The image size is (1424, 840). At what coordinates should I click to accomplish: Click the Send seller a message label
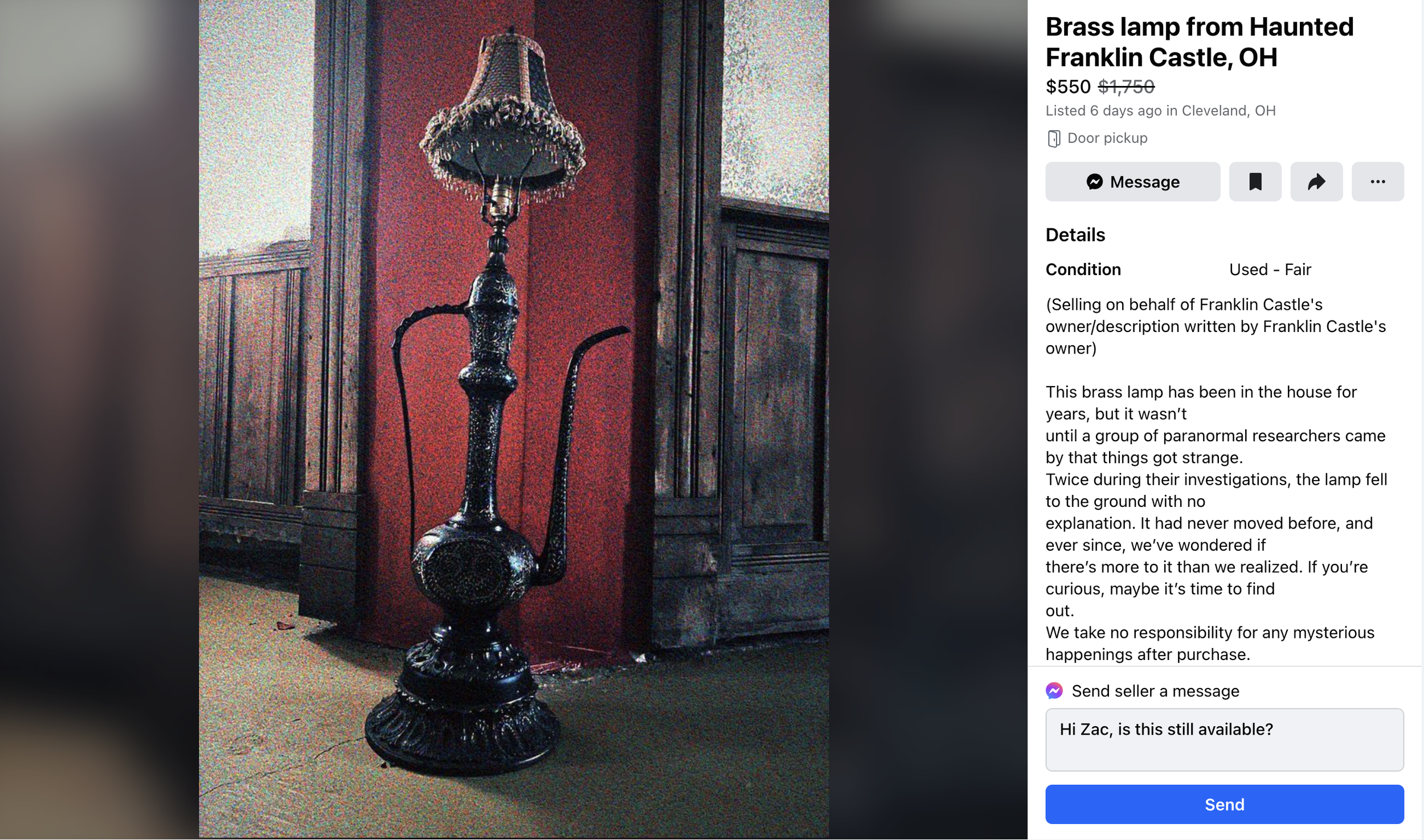[x=1155, y=691]
